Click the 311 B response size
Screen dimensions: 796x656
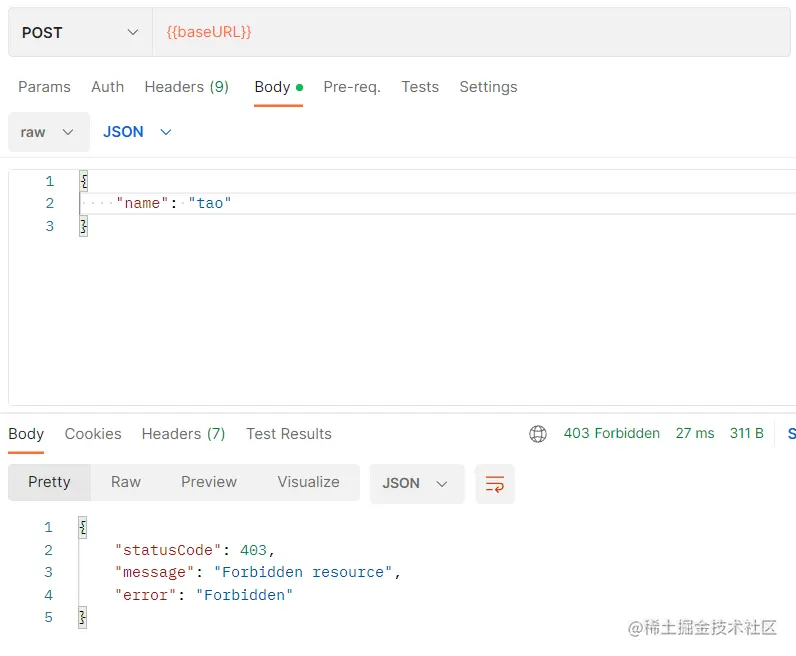747,433
